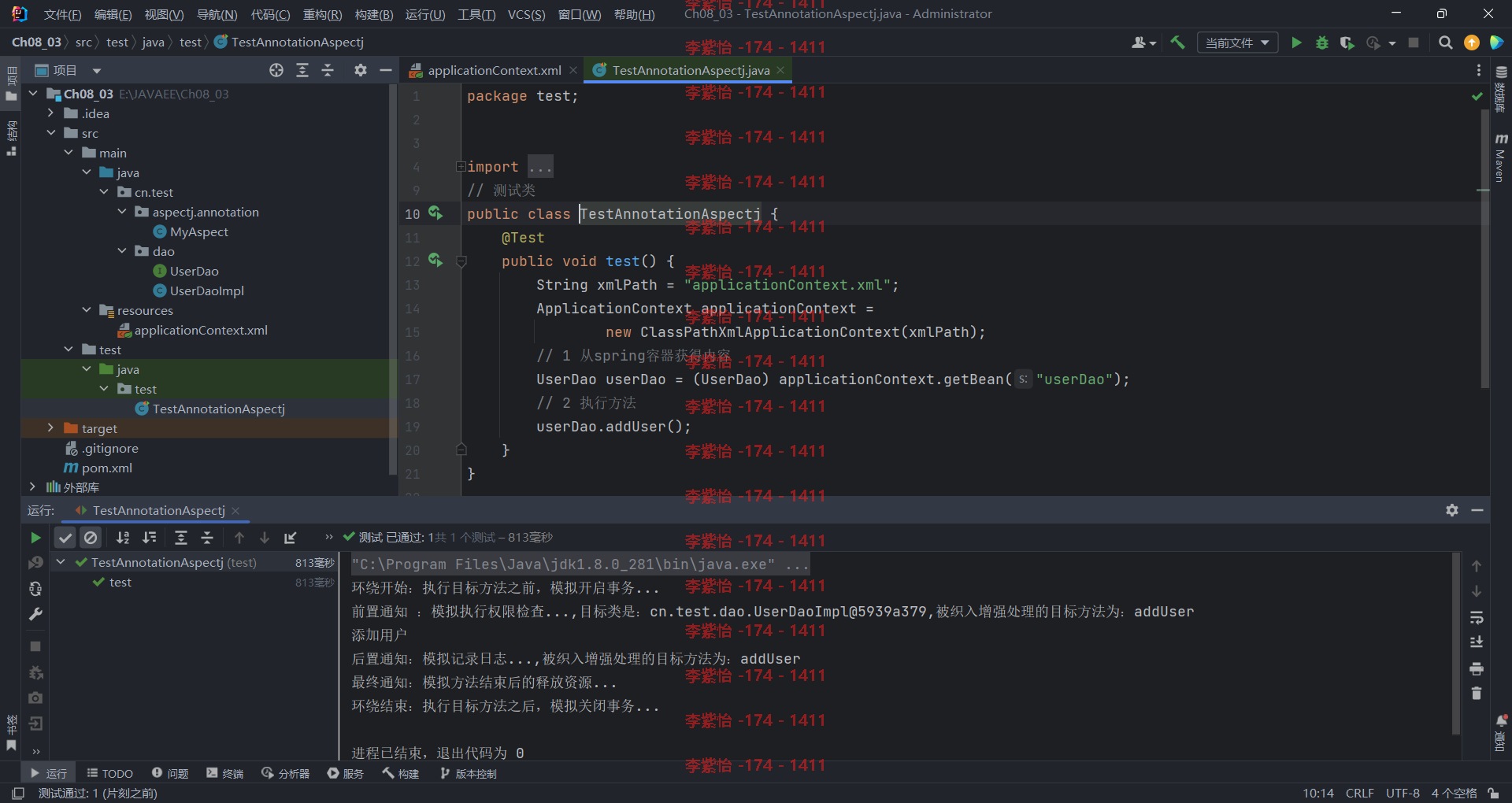
Task: Select UserDaoImpl in project tree
Action: (206, 290)
